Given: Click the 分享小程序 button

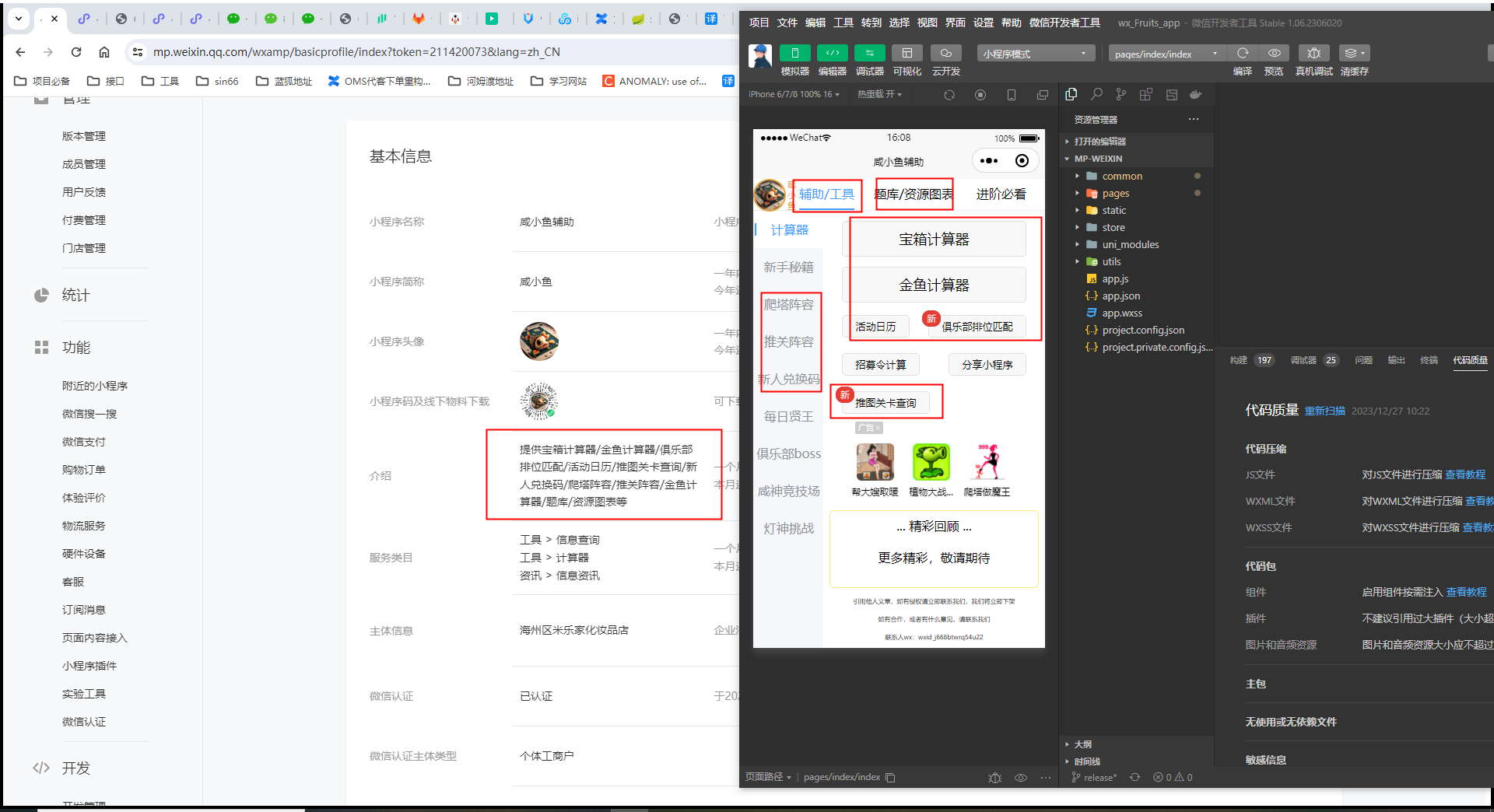Looking at the screenshot, I should pos(987,365).
